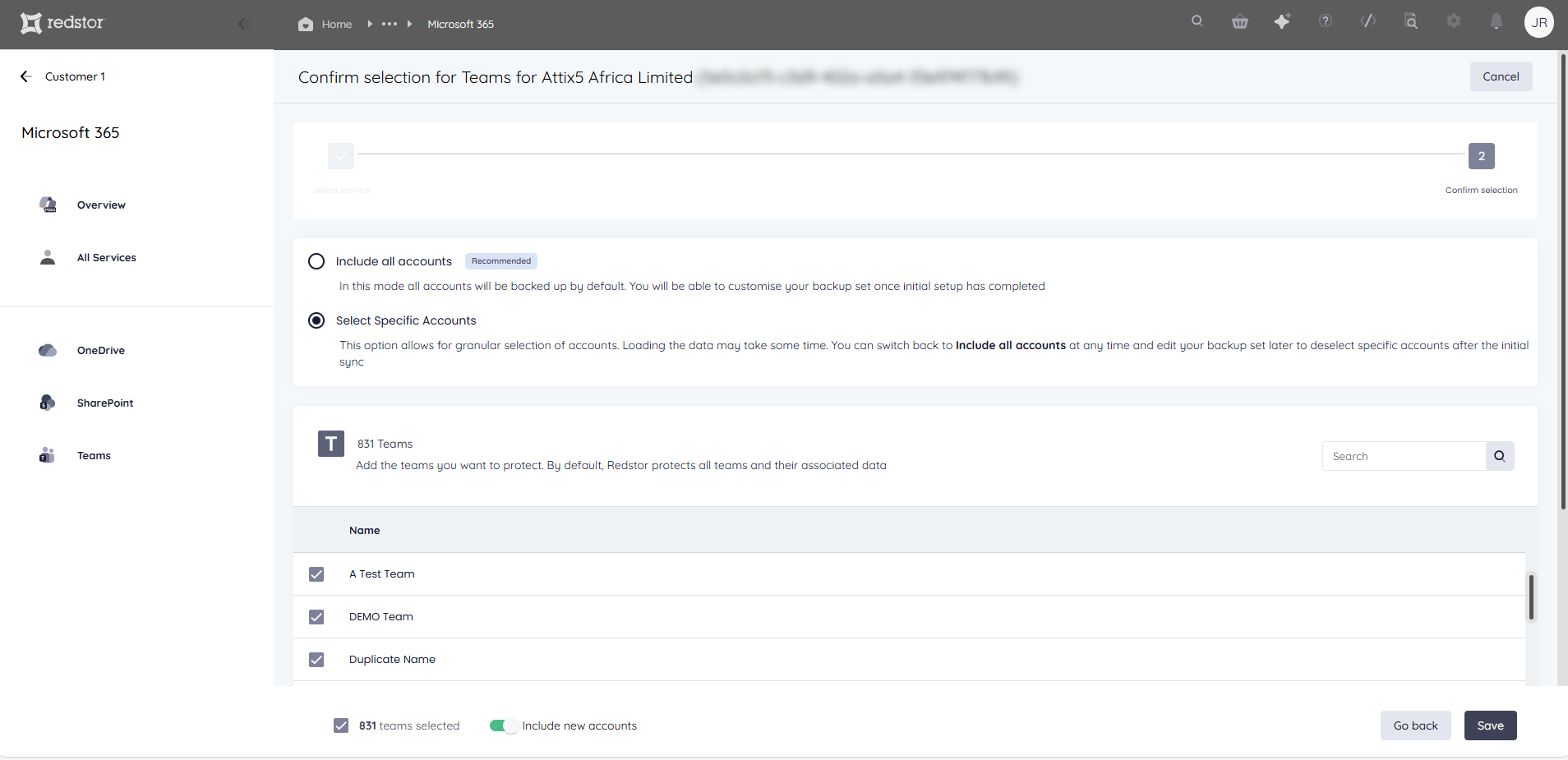
Task: Click the code slash icon
Action: point(1368,21)
